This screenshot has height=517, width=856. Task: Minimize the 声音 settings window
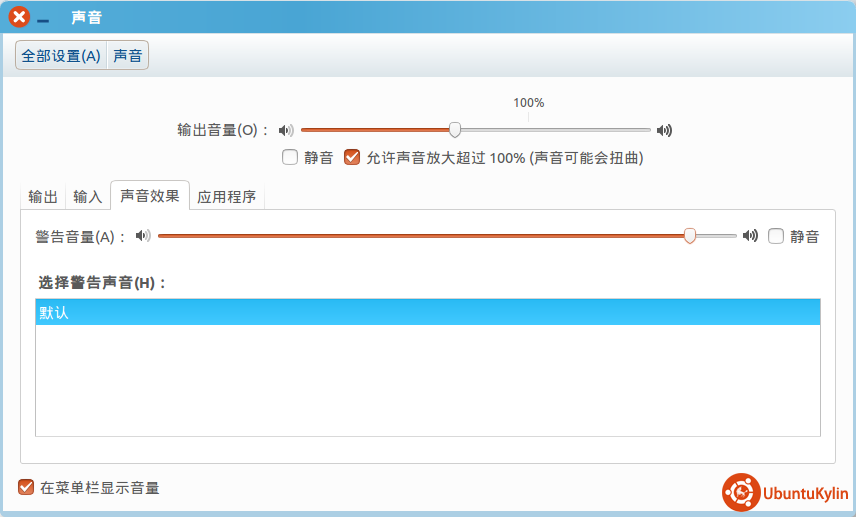click(43, 19)
